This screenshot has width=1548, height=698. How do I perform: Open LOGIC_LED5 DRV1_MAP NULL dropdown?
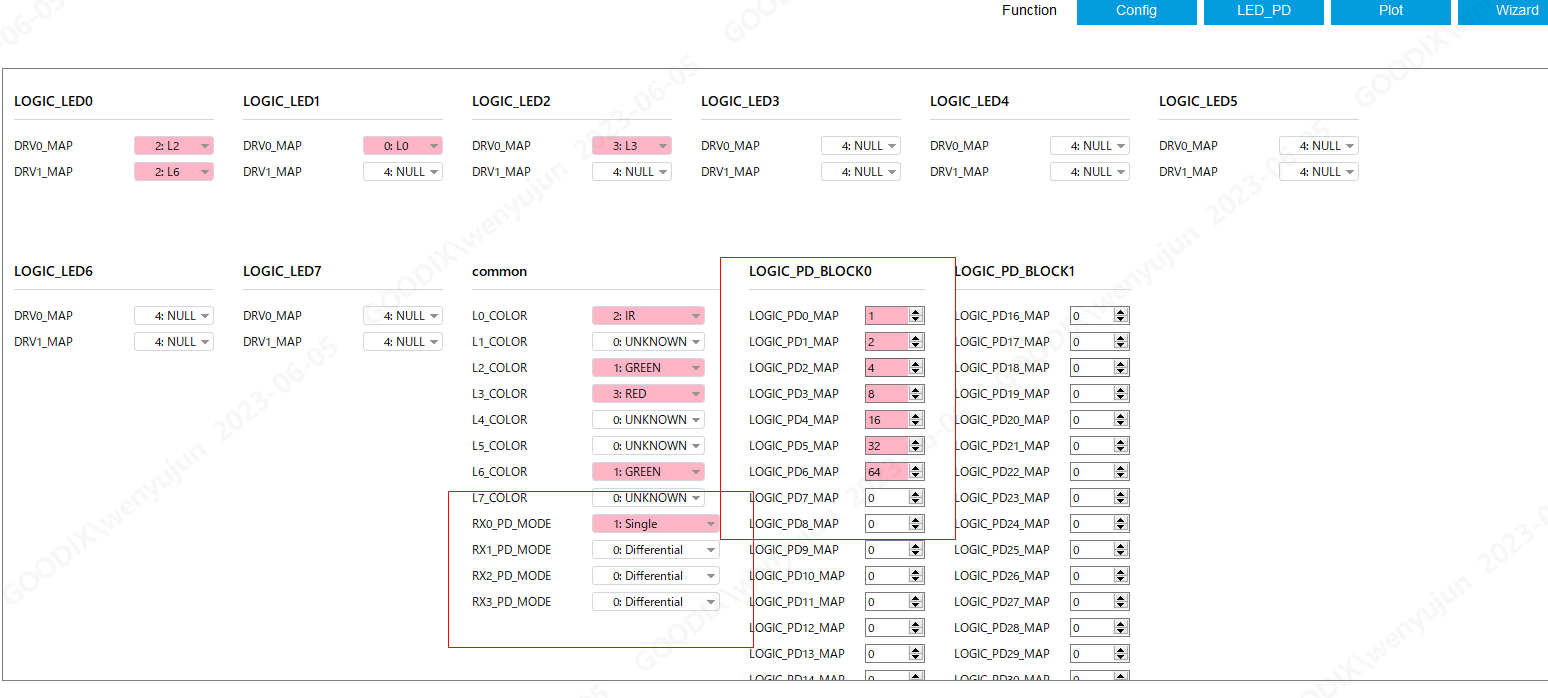point(1319,172)
